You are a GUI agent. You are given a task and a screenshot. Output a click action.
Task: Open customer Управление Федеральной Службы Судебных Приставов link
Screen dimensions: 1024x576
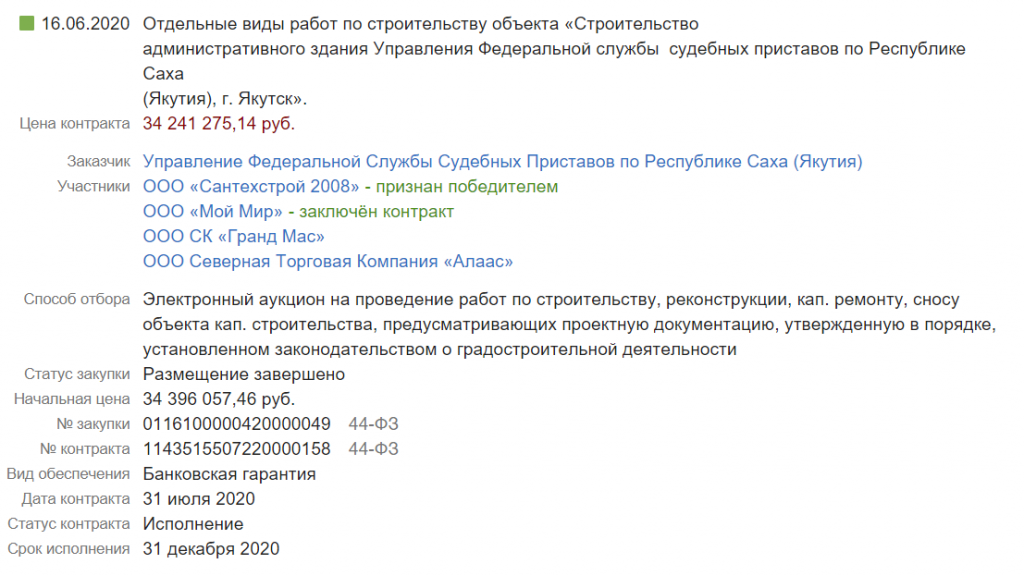pos(502,161)
